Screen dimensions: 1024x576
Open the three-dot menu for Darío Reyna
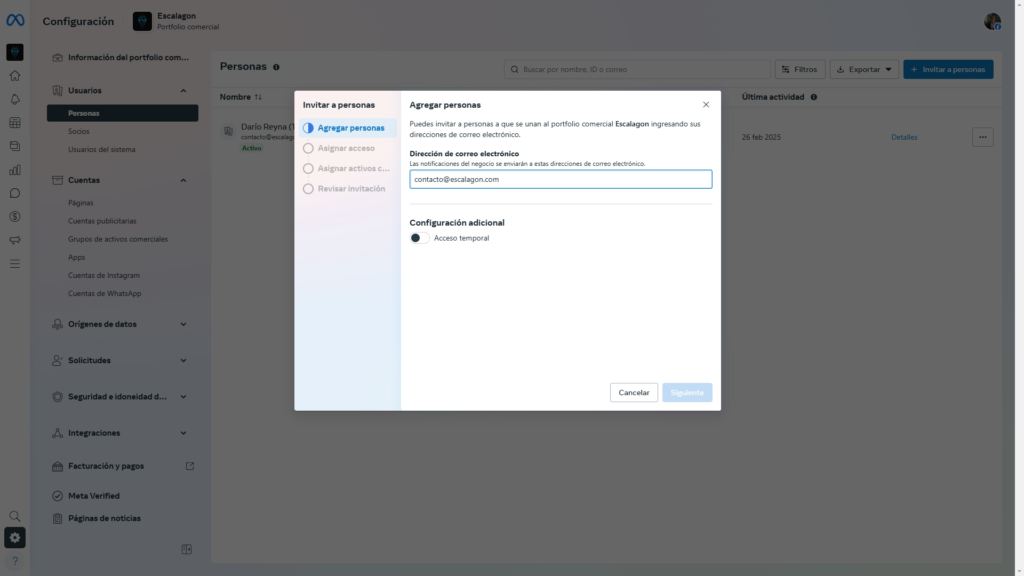click(x=982, y=137)
